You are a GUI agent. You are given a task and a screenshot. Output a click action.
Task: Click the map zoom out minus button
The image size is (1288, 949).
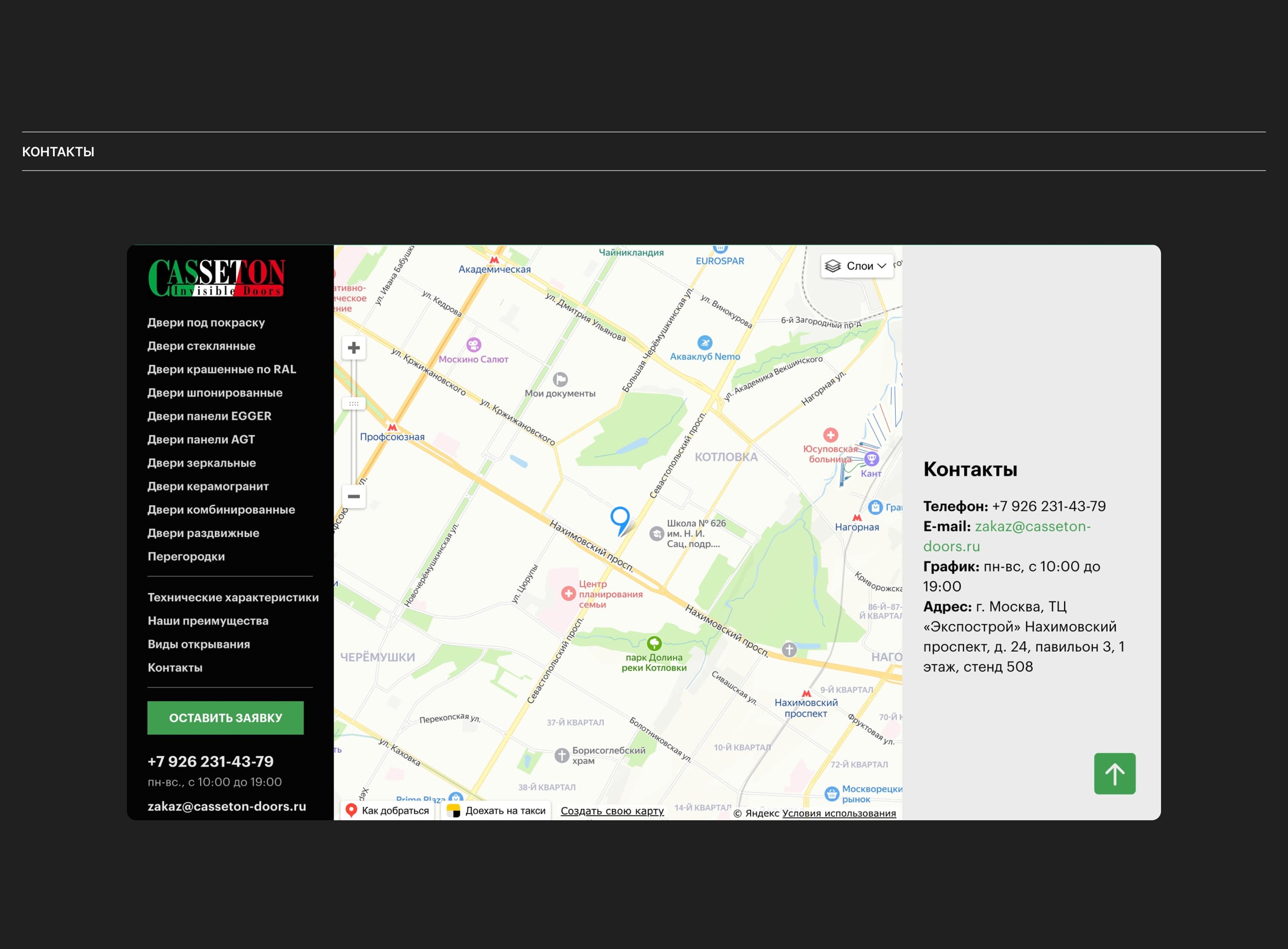click(354, 496)
